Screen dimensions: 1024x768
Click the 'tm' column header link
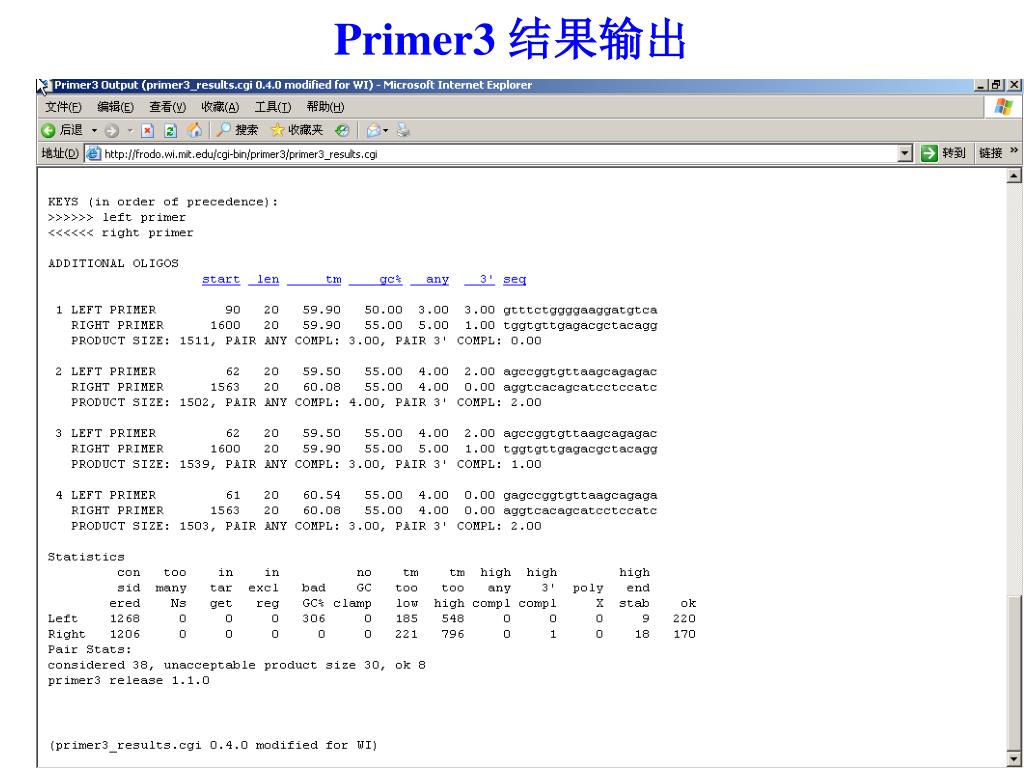pos(314,280)
